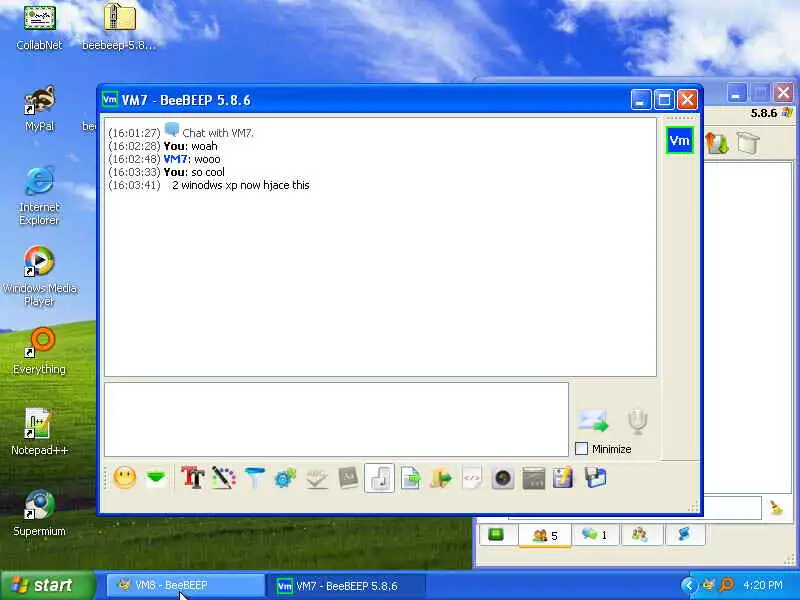
Task: Click the Start button
Action: click(x=48, y=585)
